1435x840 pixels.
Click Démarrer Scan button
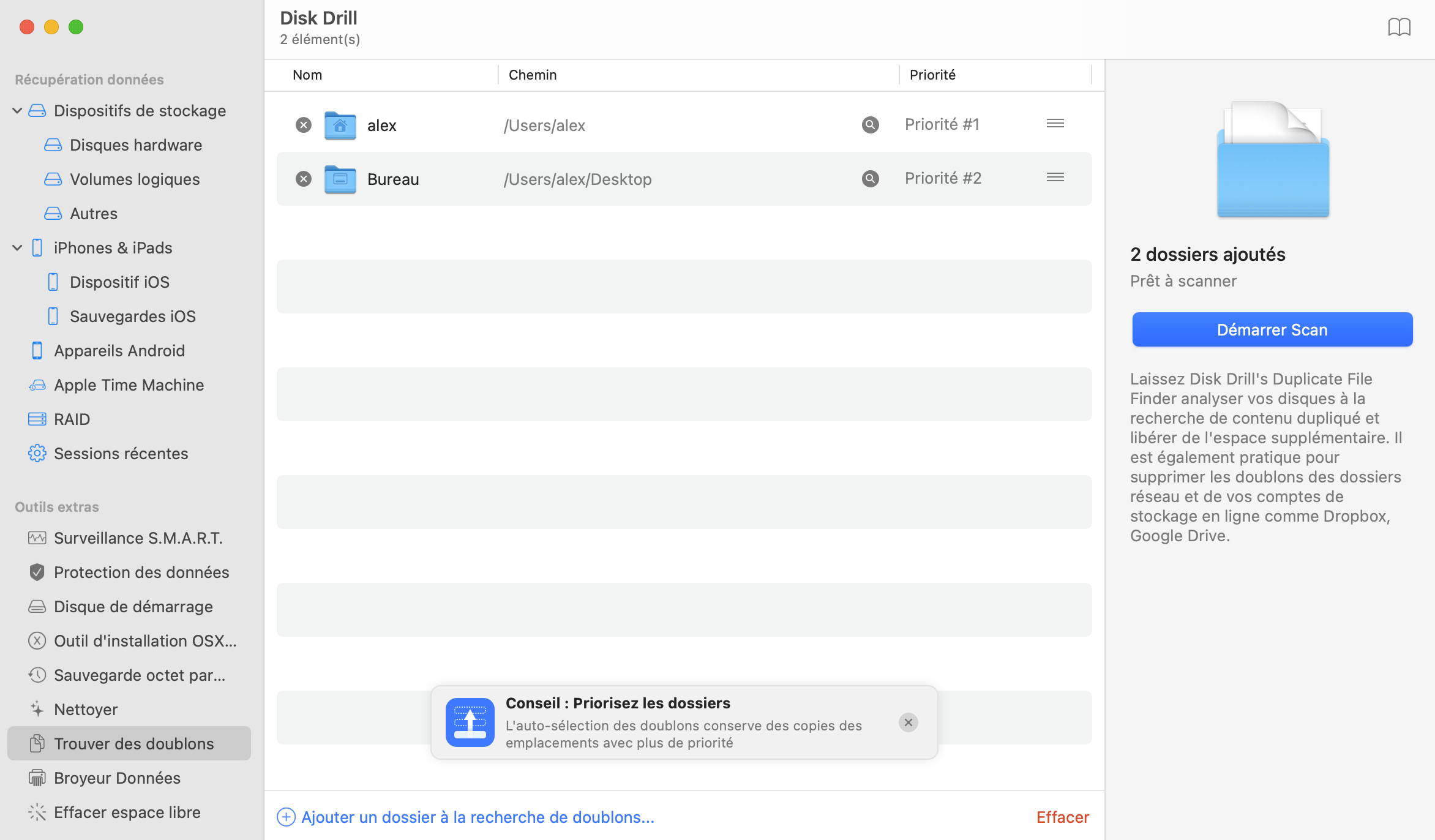click(1271, 329)
